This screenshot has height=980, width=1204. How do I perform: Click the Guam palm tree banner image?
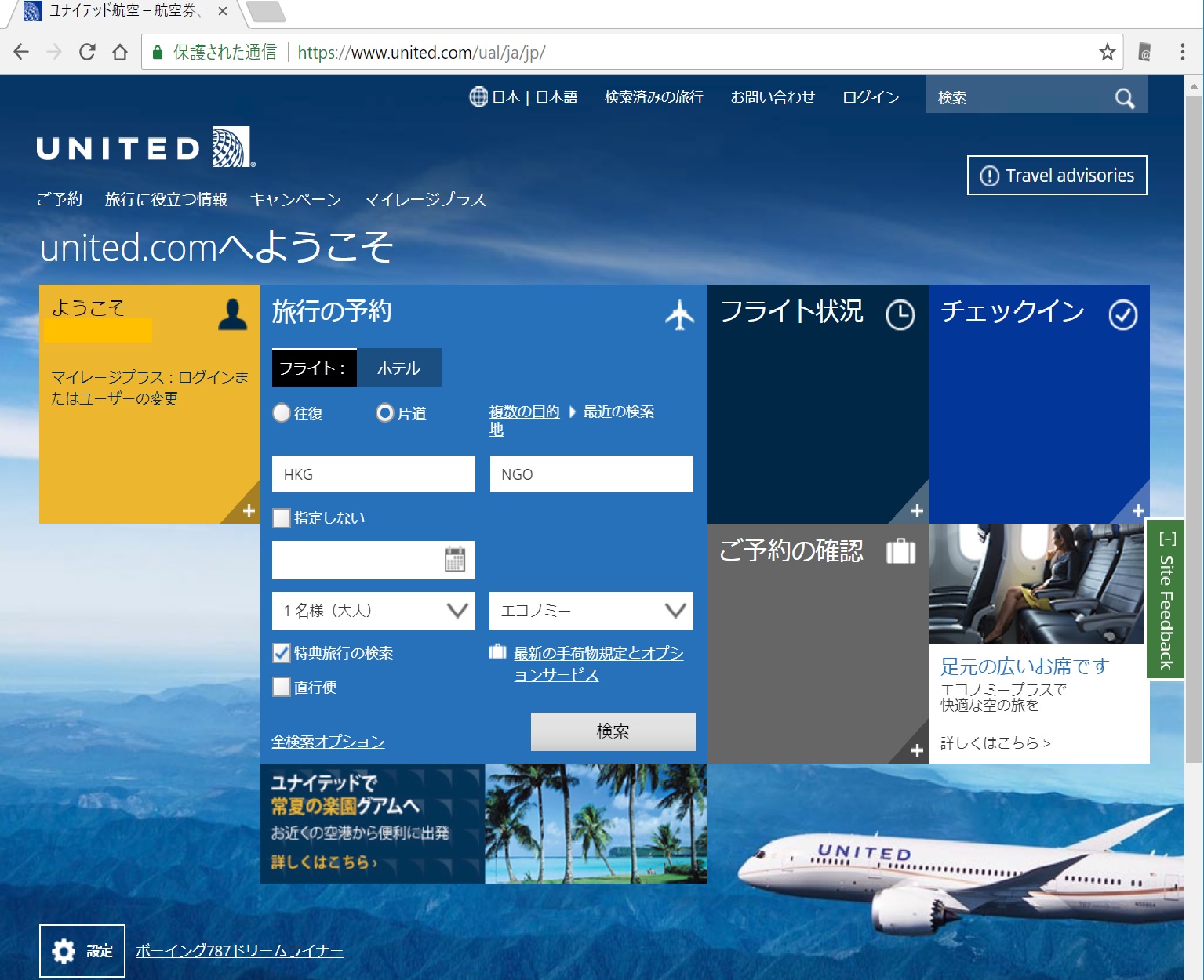click(x=596, y=823)
